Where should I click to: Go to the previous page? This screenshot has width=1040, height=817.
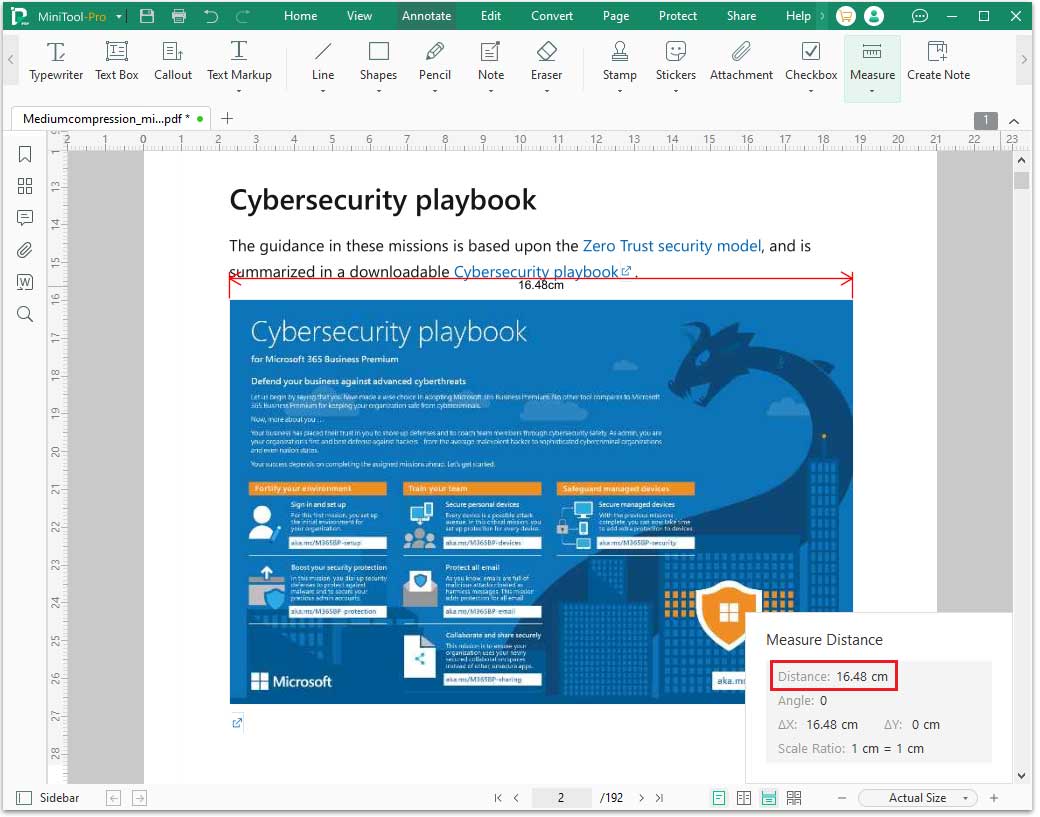coord(516,798)
